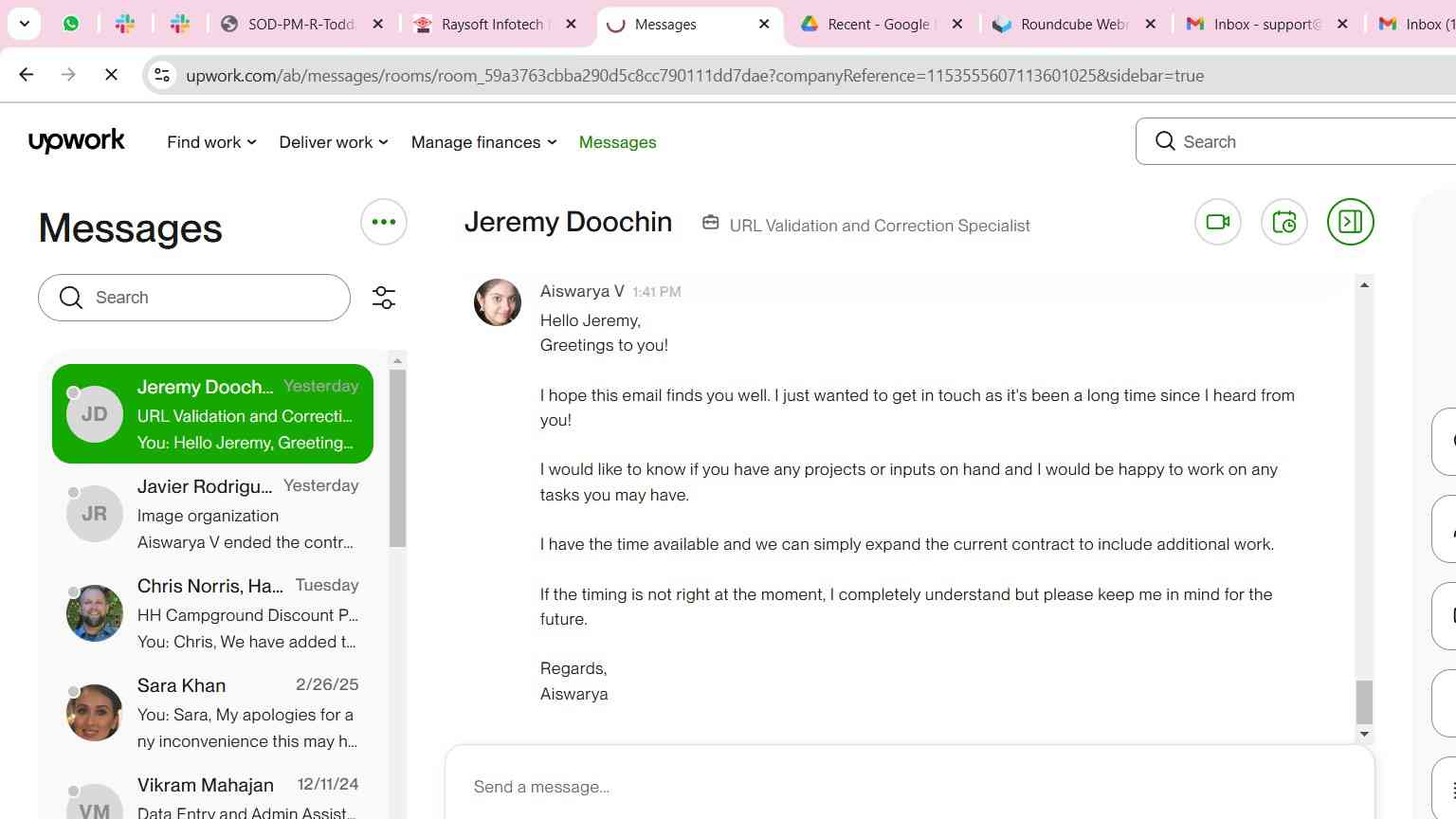Click the message list scrollbar thumb
This screenshot has width=1456, height=819.
coord(398,458)
